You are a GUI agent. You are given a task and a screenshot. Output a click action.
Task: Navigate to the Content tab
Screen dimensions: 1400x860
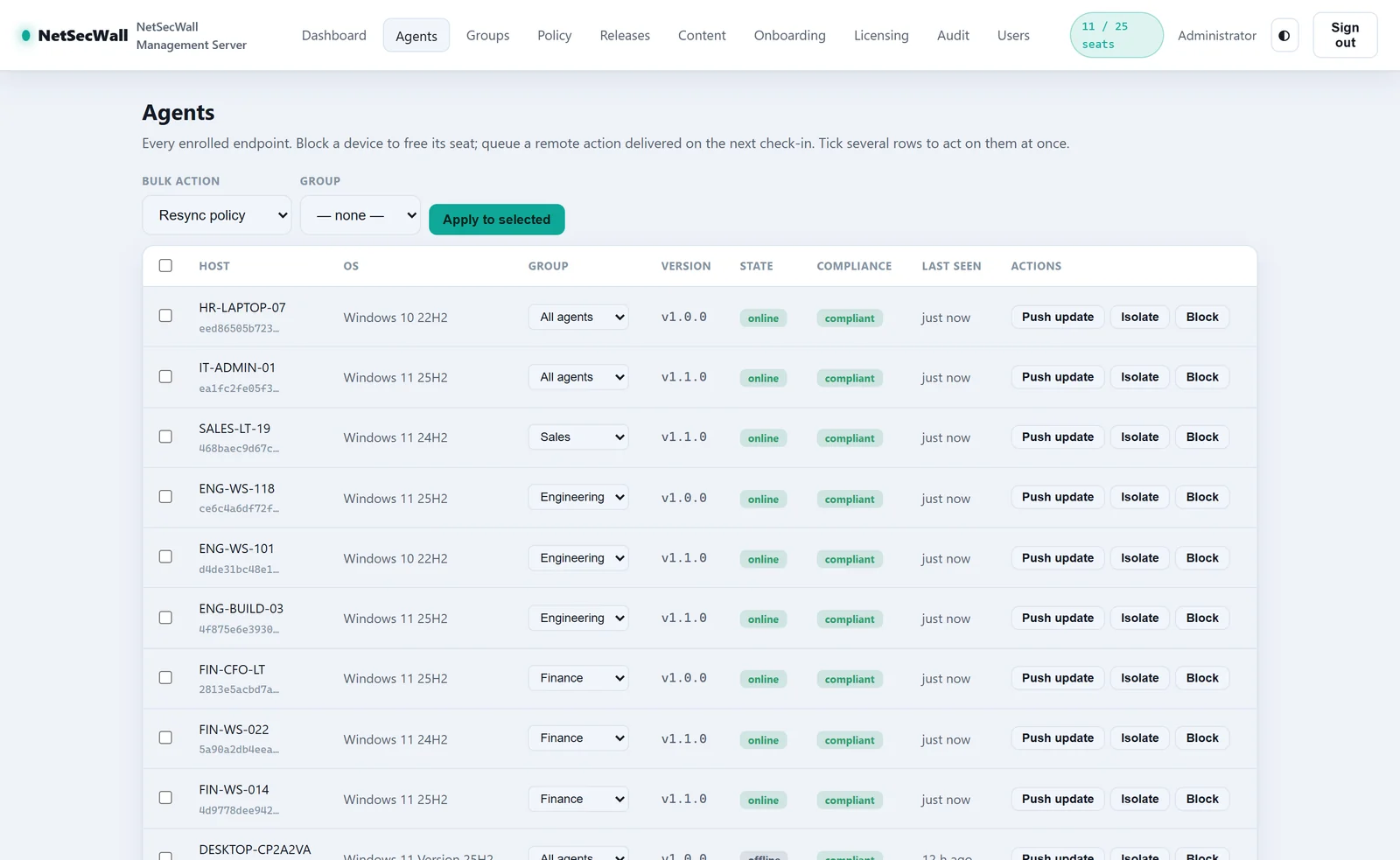[702, 36]
